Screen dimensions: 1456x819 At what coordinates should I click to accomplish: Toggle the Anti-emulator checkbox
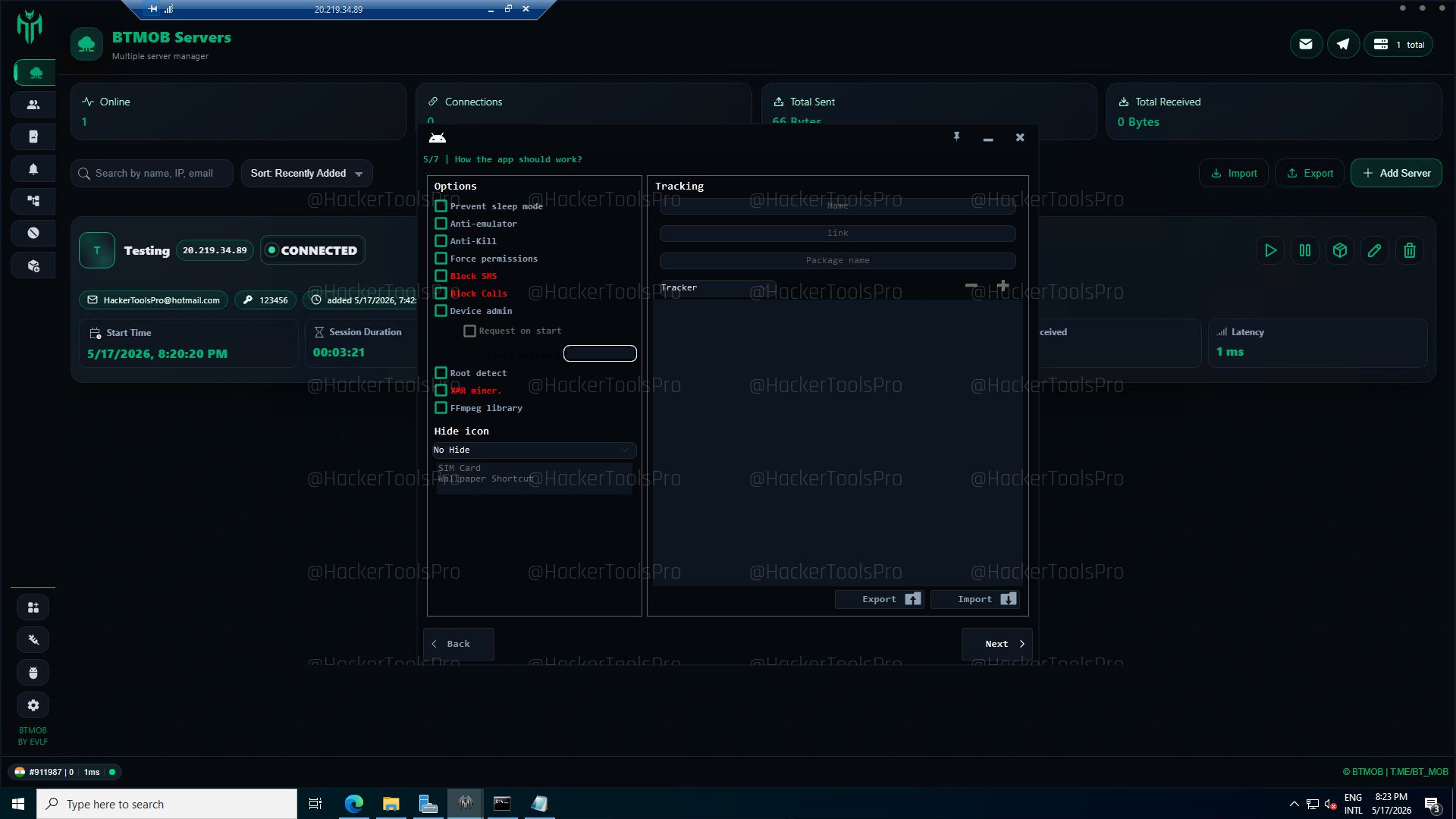(441, 224)
